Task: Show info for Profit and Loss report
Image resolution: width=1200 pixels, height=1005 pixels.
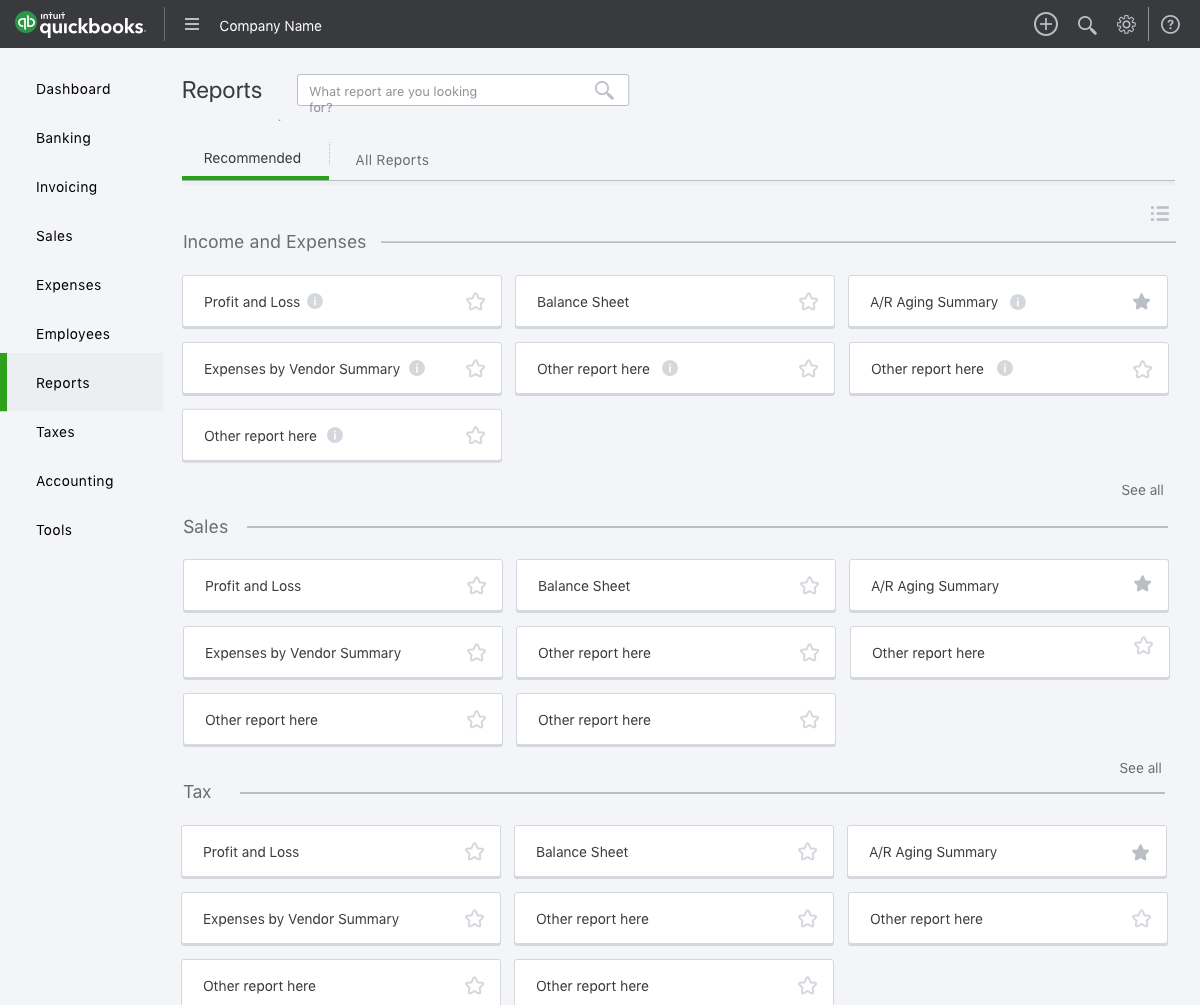Action: pyautogui.click(x=315, y=301)
